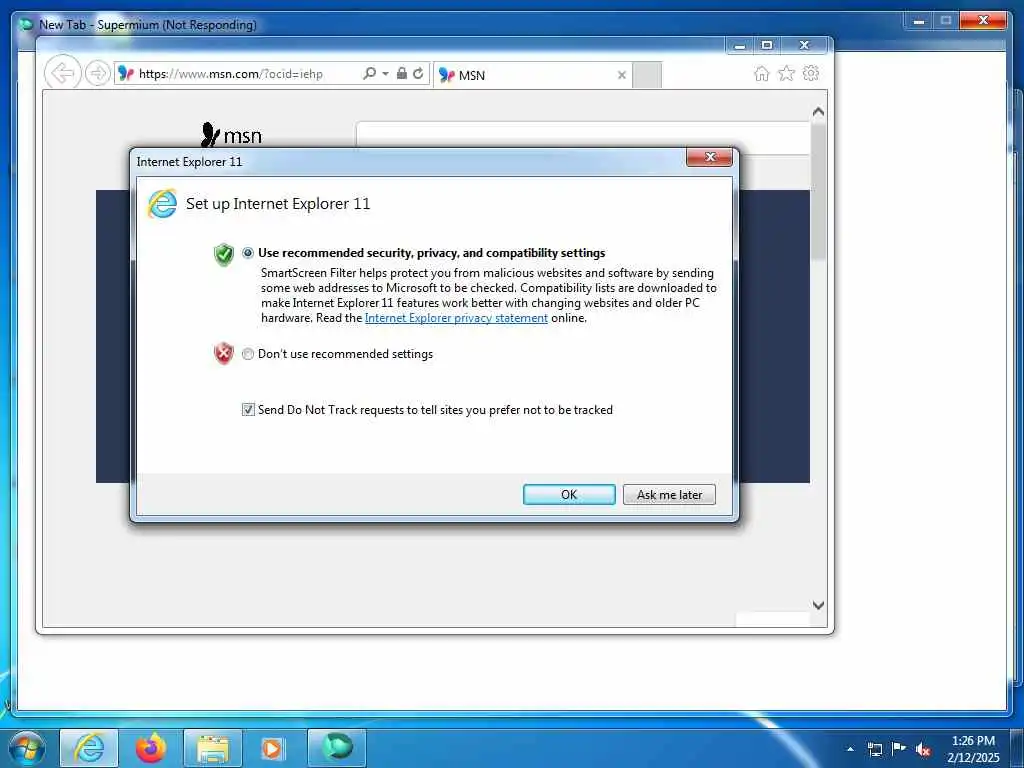Open the Windows Start menu

(x=27, y=748)
